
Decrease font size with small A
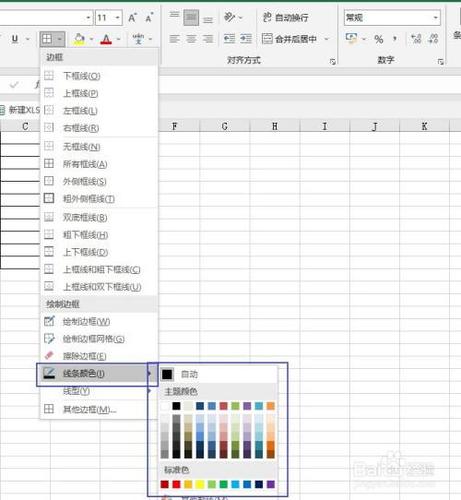[x=149, y=18]
